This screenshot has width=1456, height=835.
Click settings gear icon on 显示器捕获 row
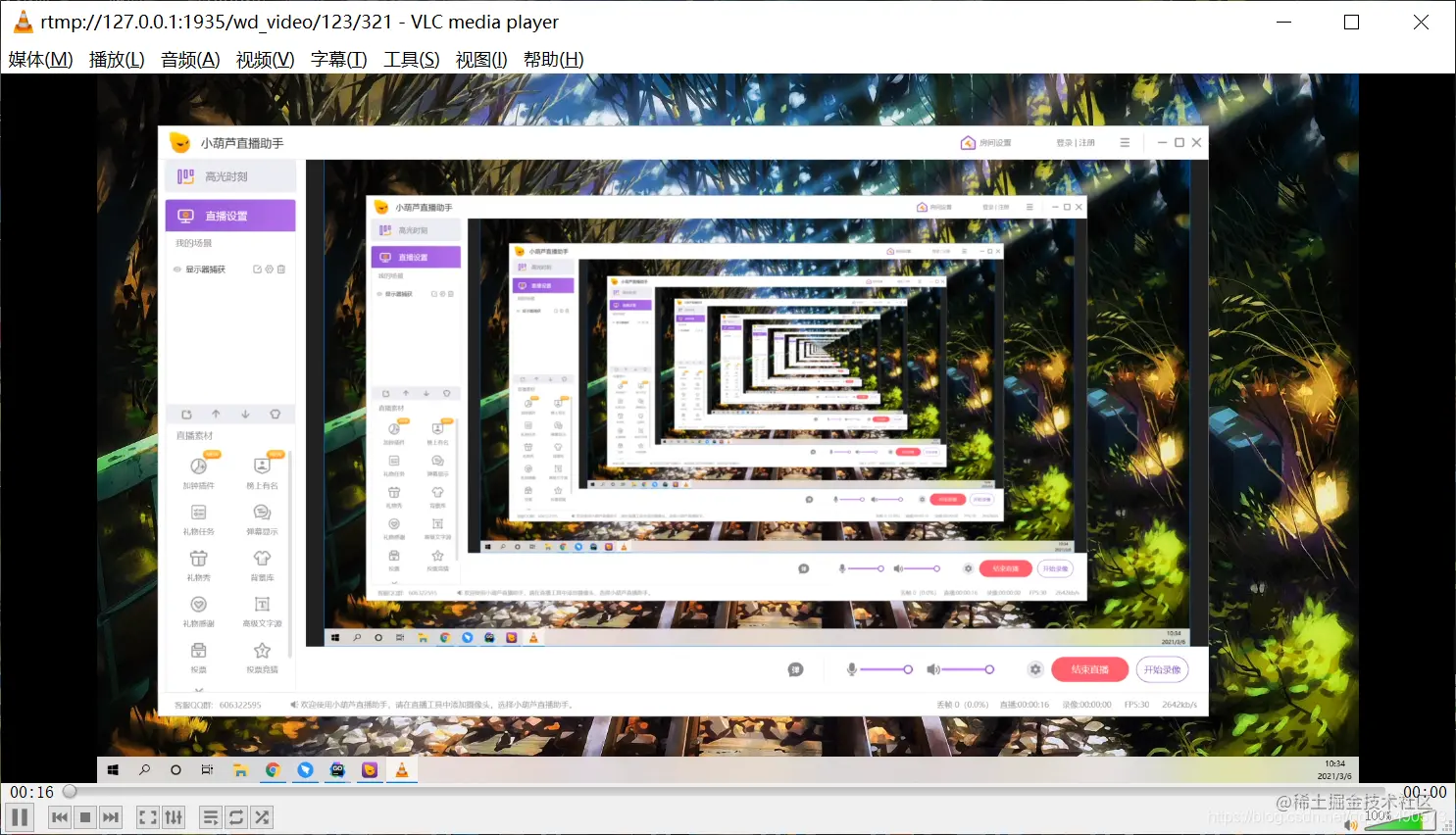pyautogui.click(x=270, y=270)
